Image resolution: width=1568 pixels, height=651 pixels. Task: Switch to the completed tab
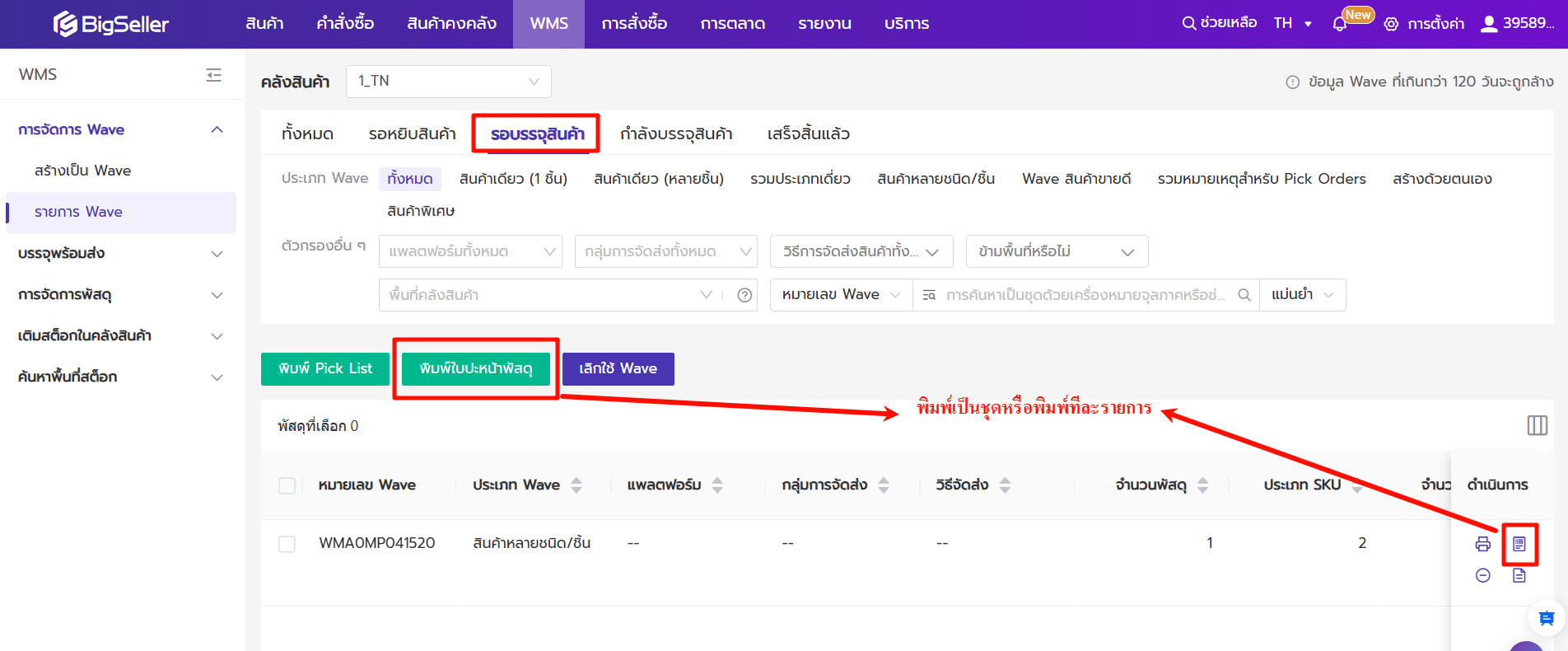click(808, 133)
